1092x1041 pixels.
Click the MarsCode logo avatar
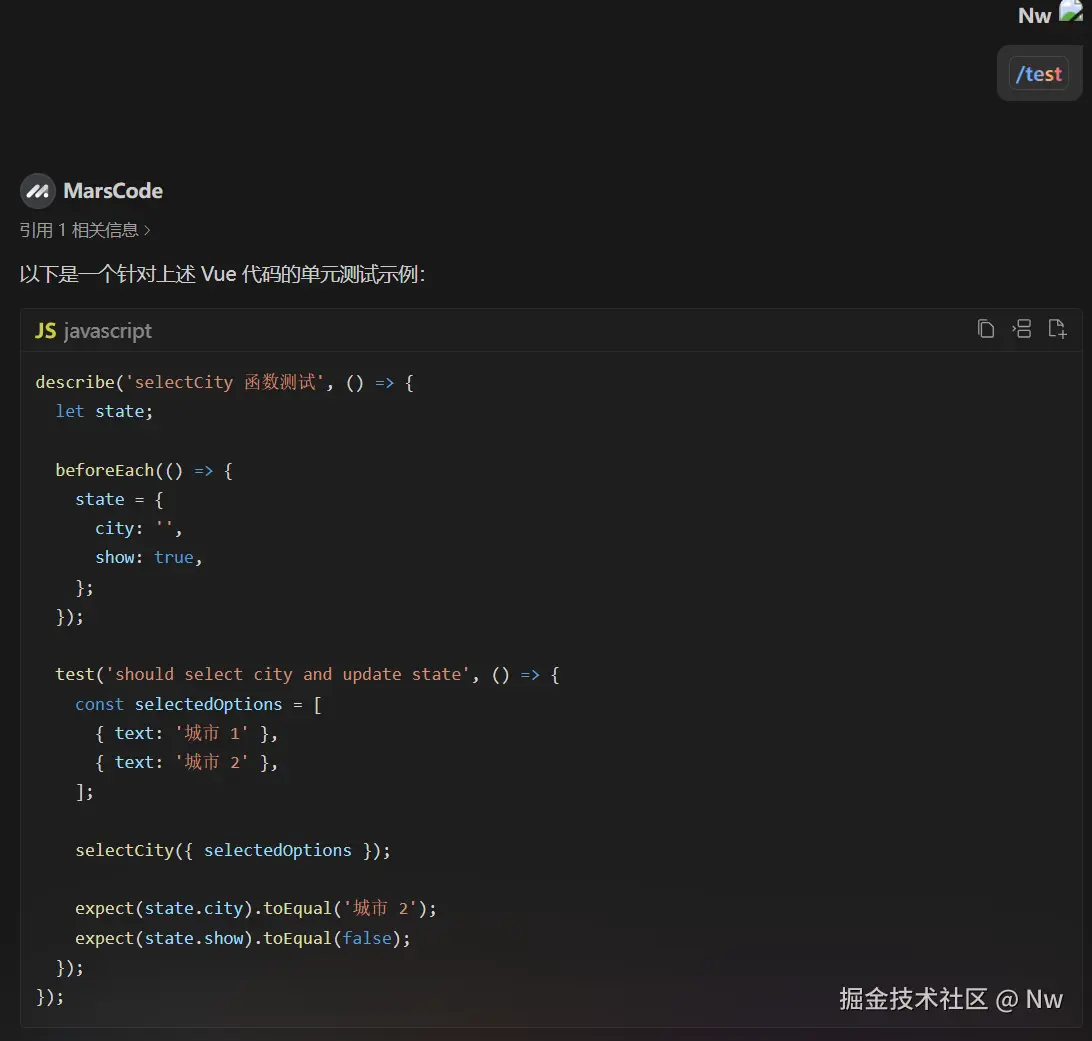click(x=38, y=191)
